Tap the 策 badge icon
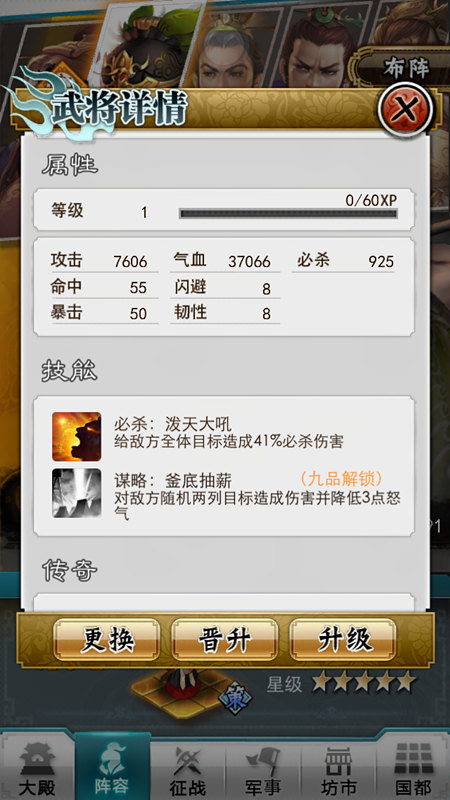This screenshot has height=800, width=450. tap(237, 697)
